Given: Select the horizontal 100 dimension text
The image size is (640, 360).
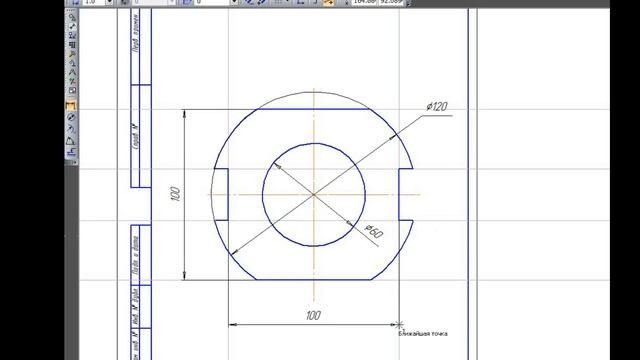Looking at the screenshot, I should (x=313, y=316).
